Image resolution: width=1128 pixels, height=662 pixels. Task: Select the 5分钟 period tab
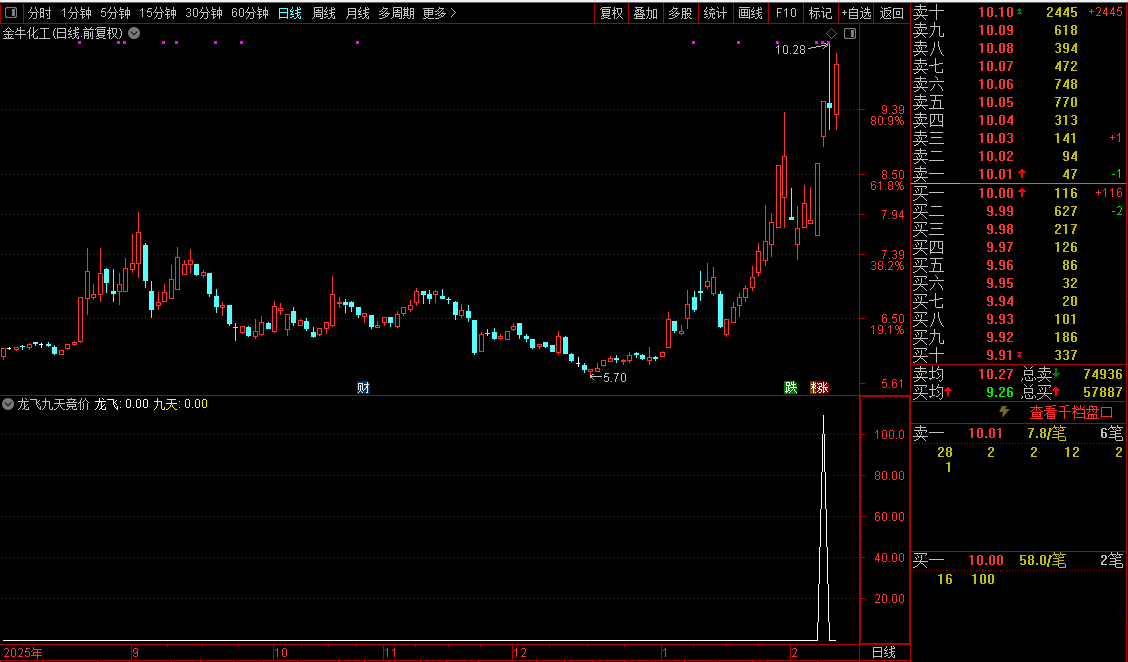coord(115,13)
